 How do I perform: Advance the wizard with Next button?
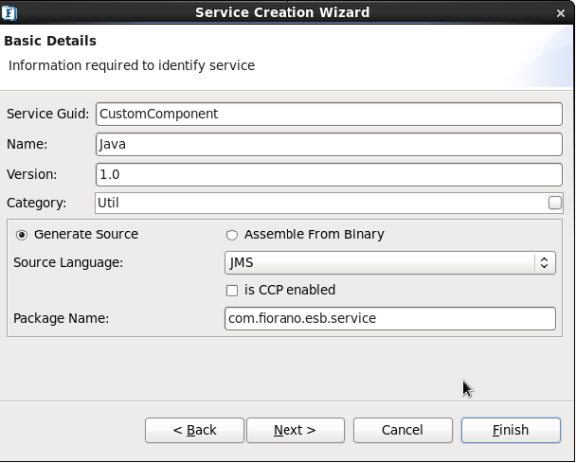click(x=295, y=430)
